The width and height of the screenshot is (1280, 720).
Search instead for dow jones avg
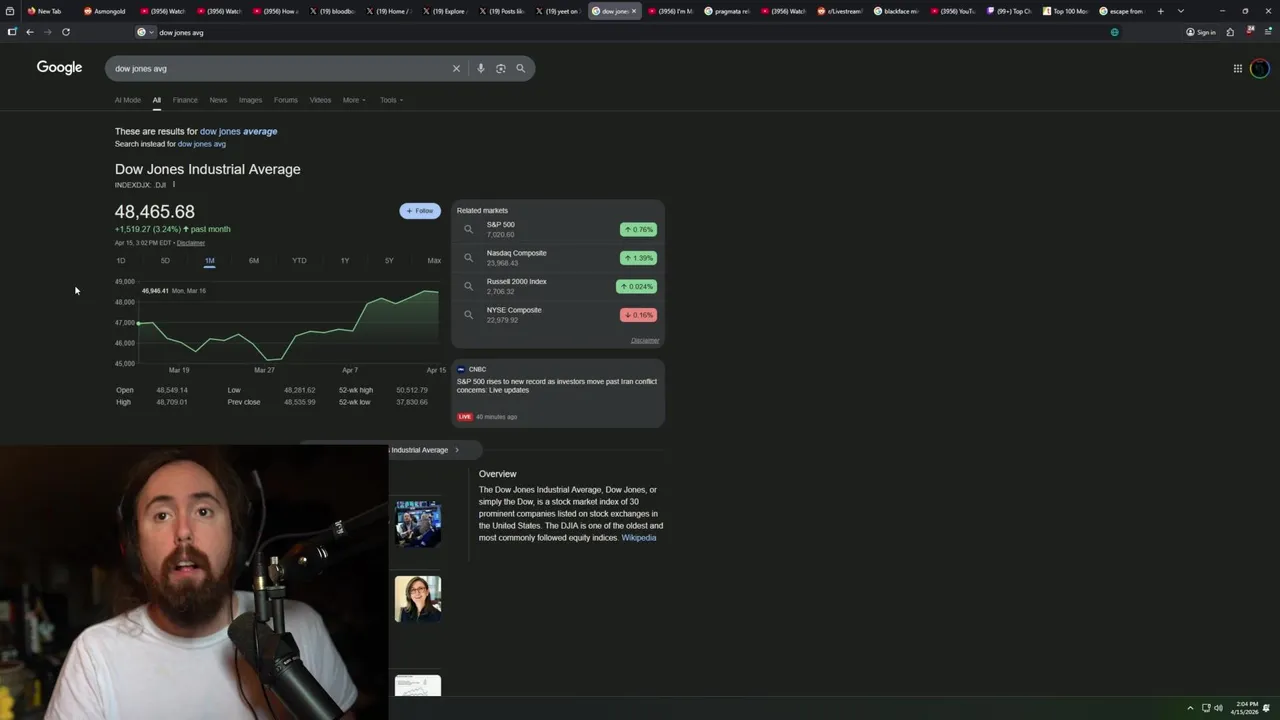pyautogui.click(x=201, y=144)
